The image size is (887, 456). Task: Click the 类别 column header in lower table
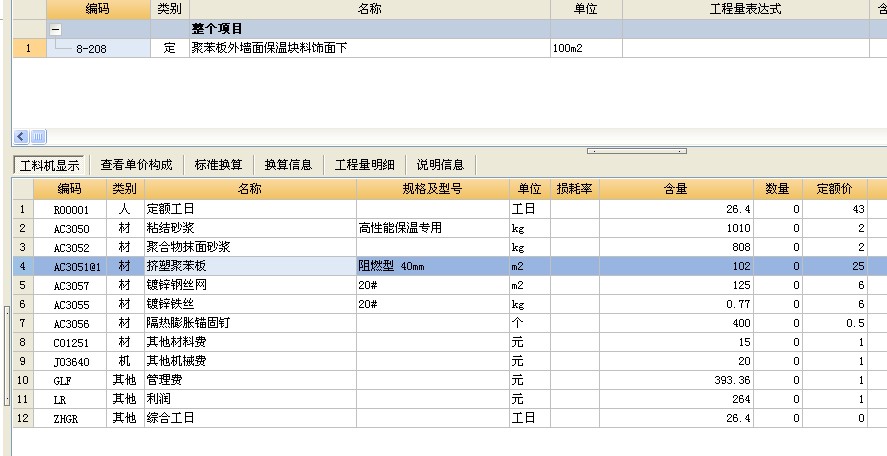125,189
